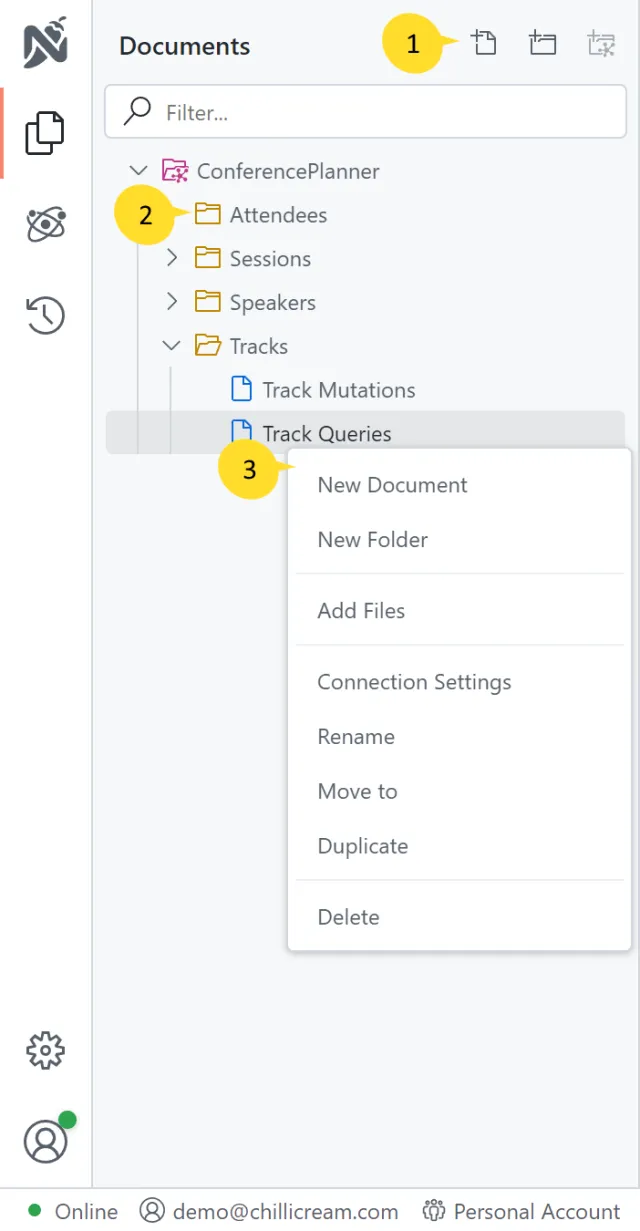
Task: Collapse the Tracks folder
Action: coord(172,346)
